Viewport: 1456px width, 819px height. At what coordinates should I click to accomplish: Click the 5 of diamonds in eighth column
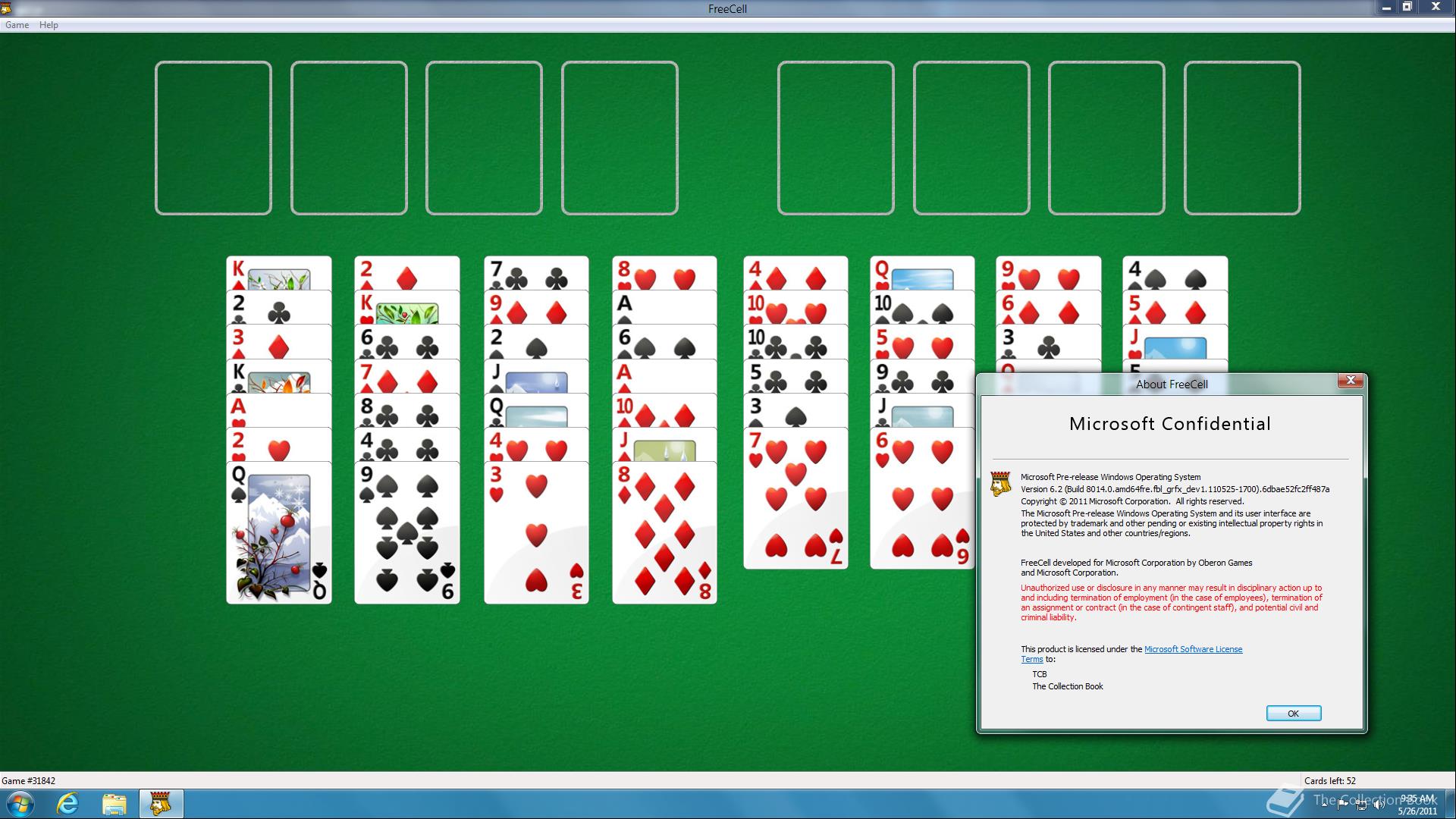(x=1175, y=308)
